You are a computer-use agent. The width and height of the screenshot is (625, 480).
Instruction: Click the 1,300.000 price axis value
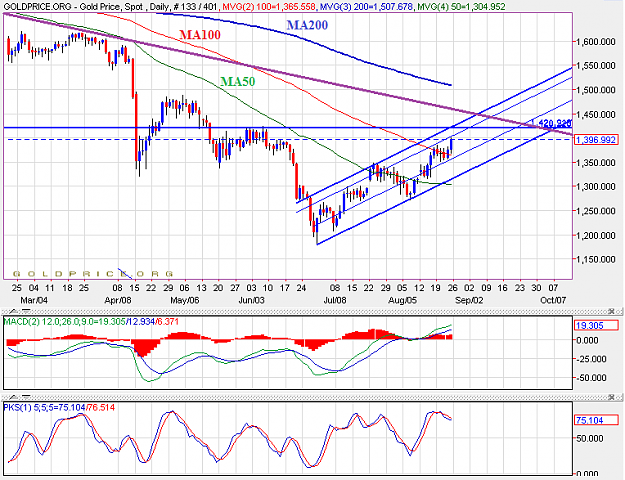point(596,187)
